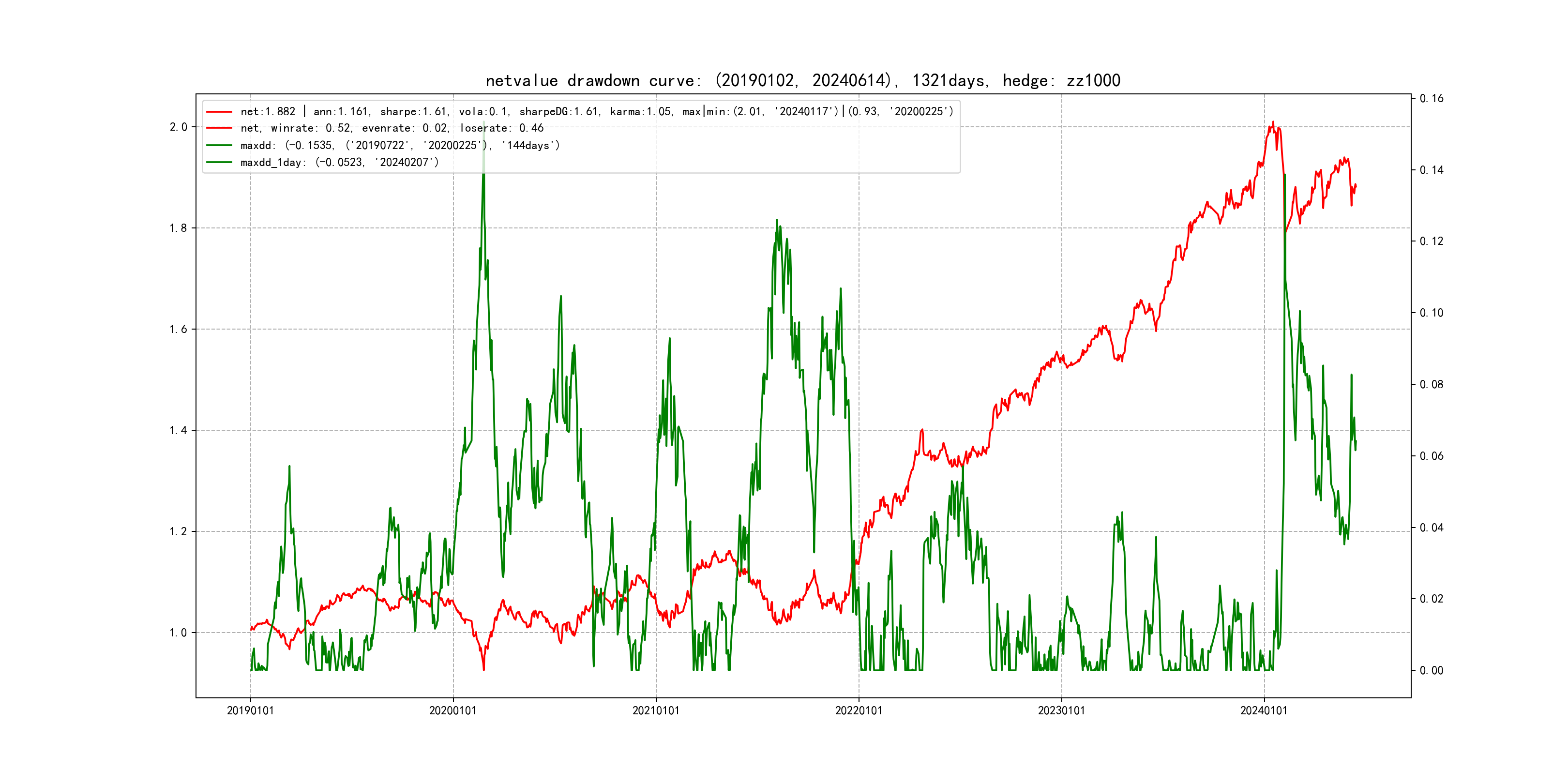Viewport: 1568px width, 784px height.
Task: Click the 0.00 right y-axis label
Action: coord(1431,671)
